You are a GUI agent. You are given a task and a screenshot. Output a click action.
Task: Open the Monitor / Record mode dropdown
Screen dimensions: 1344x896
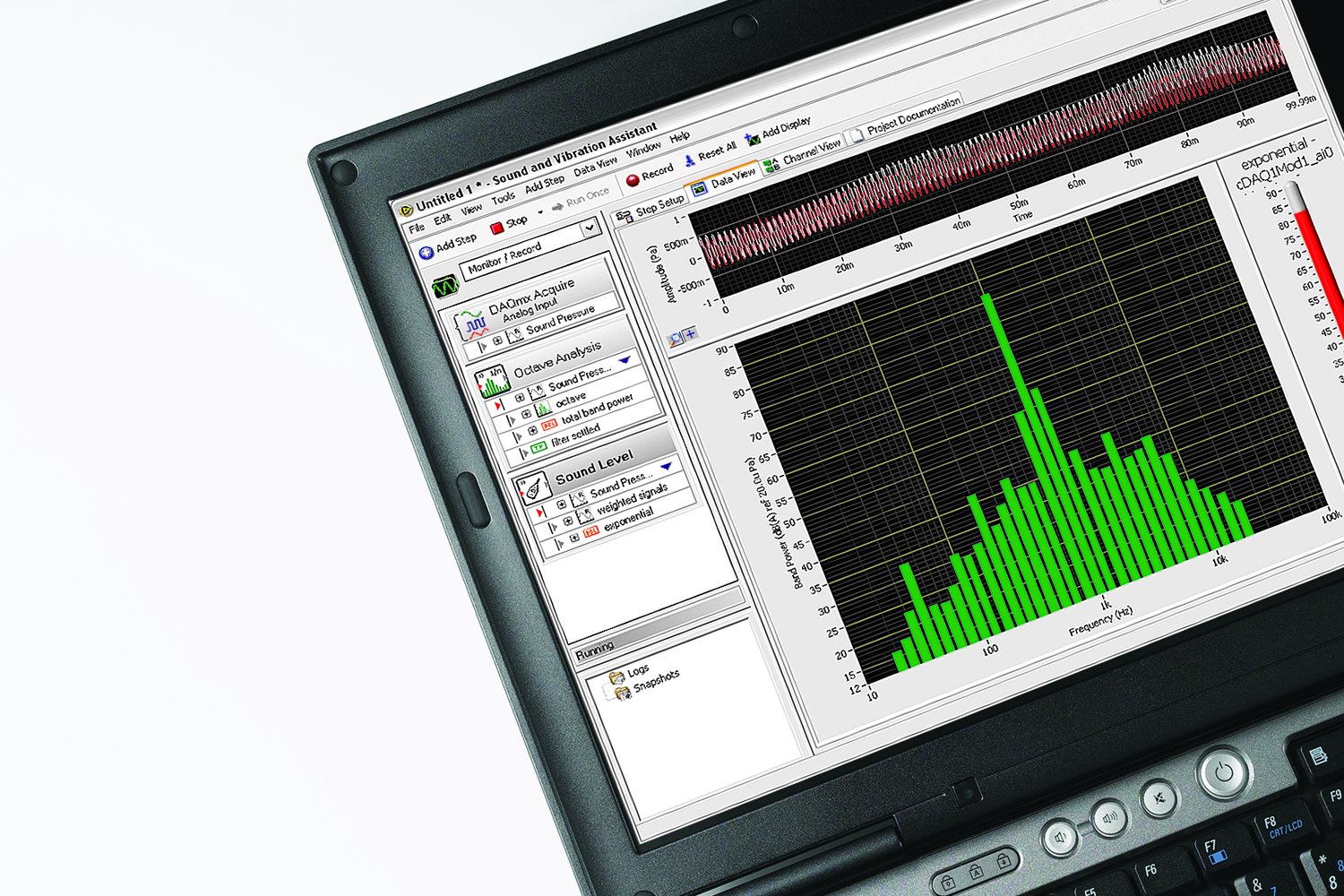590,228
